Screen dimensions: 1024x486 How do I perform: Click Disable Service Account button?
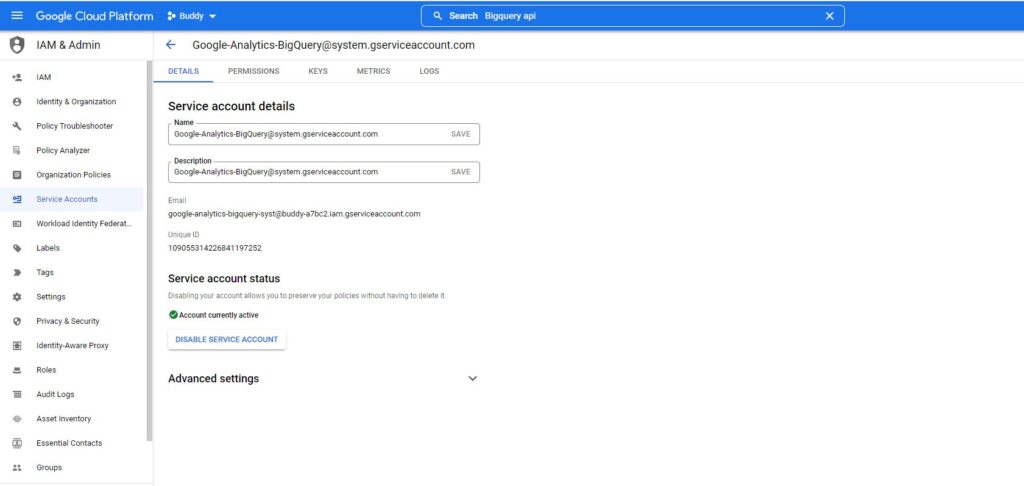click(227, 340)
